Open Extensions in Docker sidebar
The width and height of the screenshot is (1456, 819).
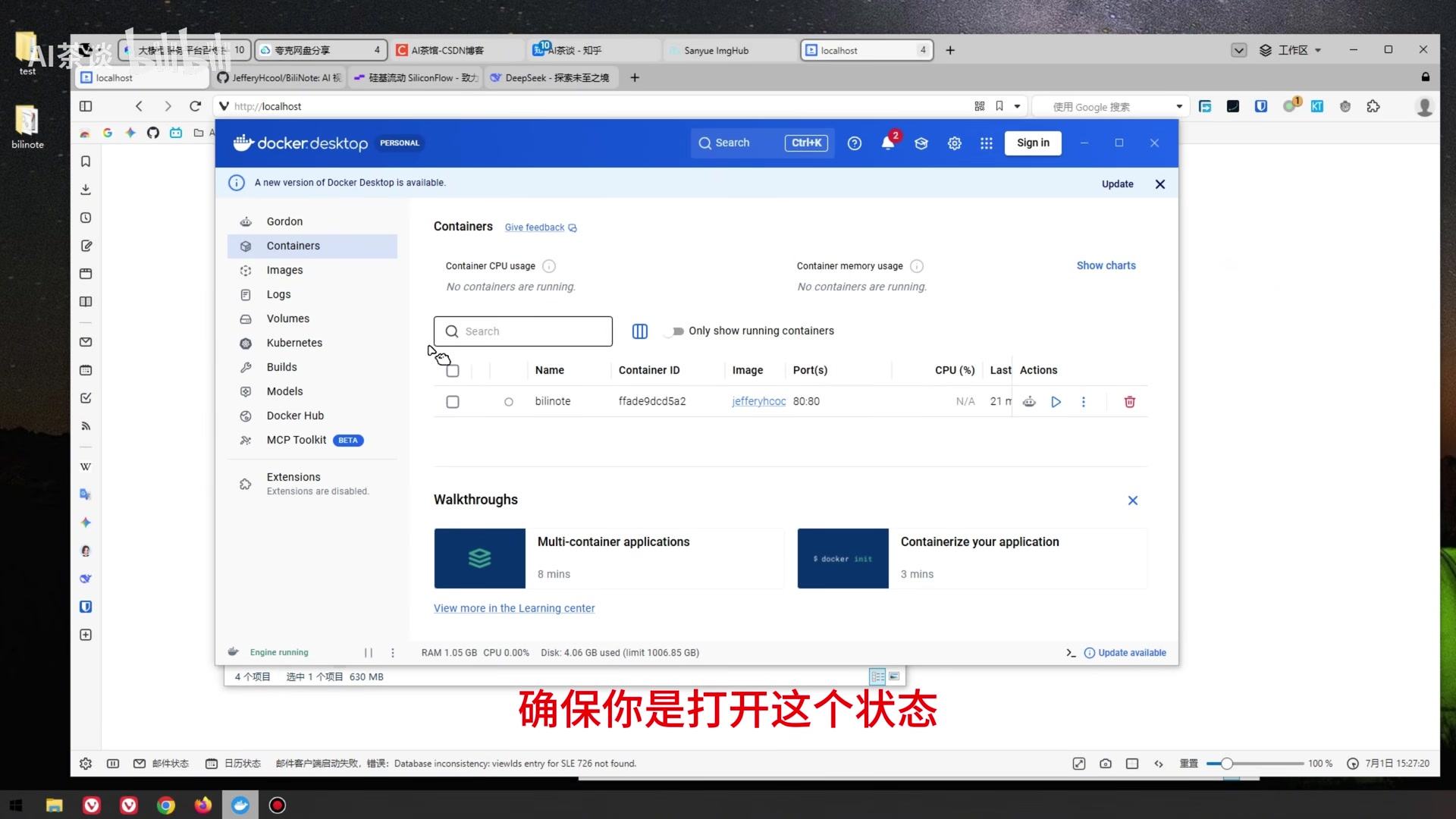point(312,483)
